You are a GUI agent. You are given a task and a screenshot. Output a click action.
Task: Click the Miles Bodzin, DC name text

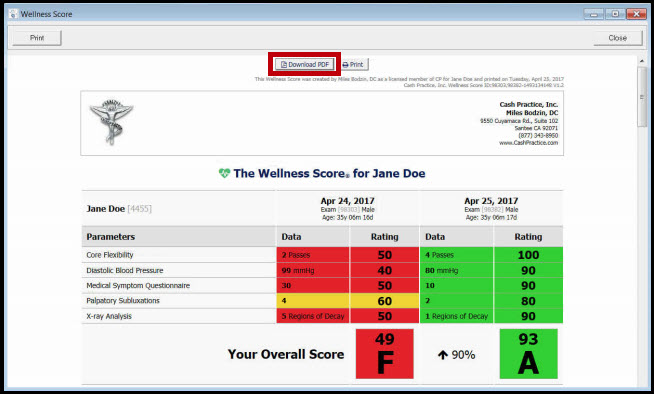[532, 113]
